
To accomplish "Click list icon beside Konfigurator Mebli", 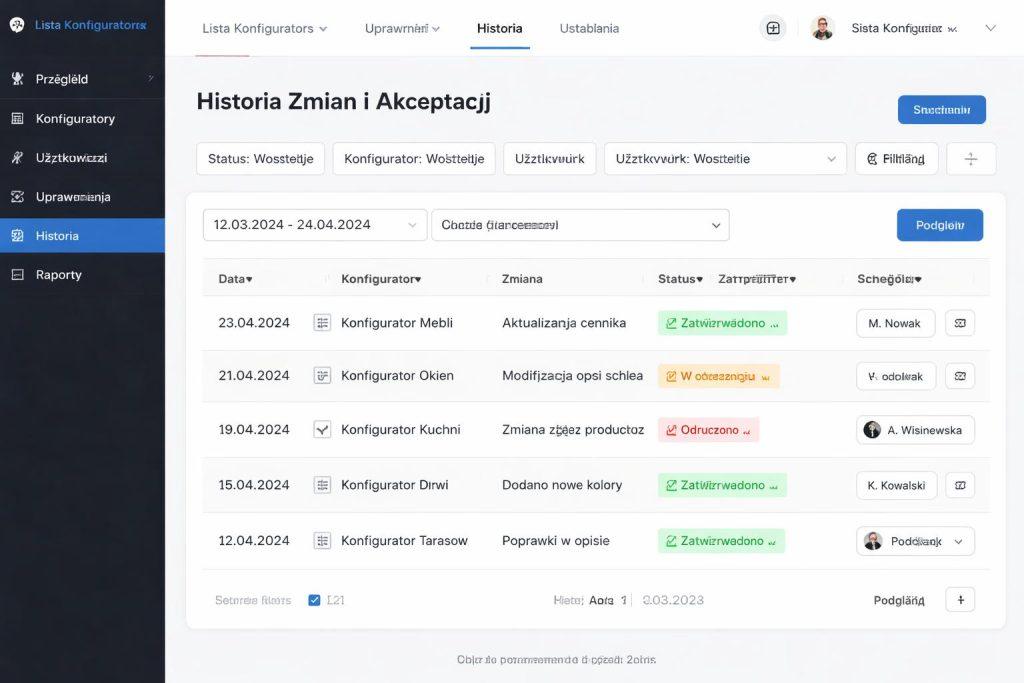I will click(x=322, y=322).
